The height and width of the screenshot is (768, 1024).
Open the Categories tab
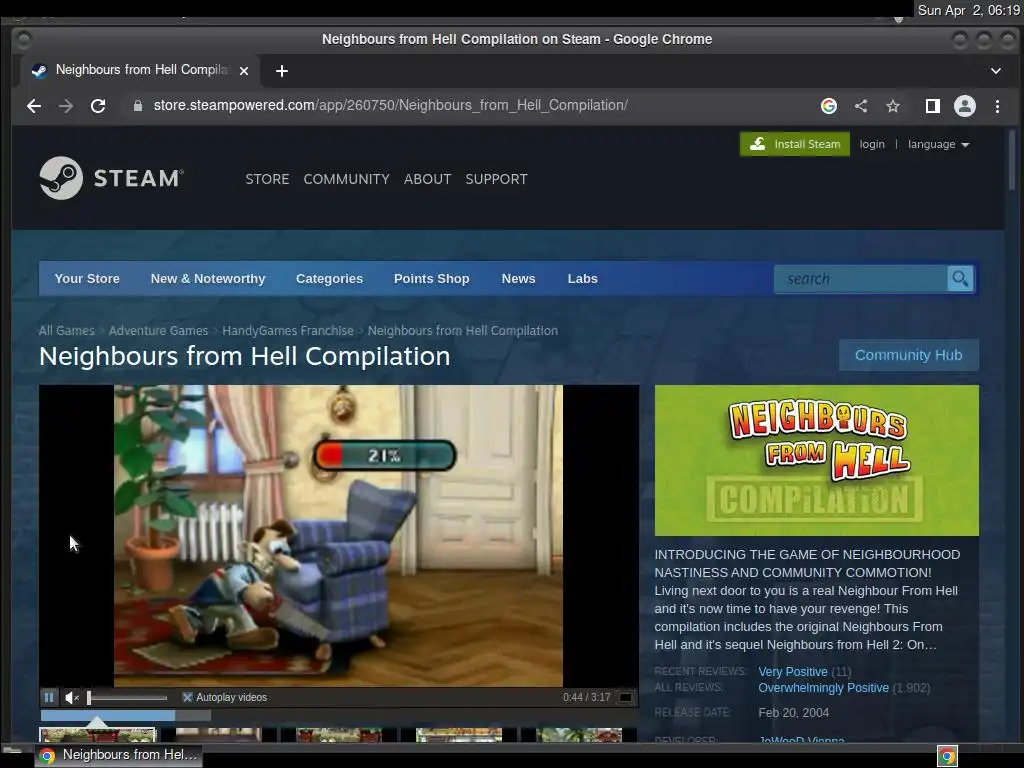[329, 279]
